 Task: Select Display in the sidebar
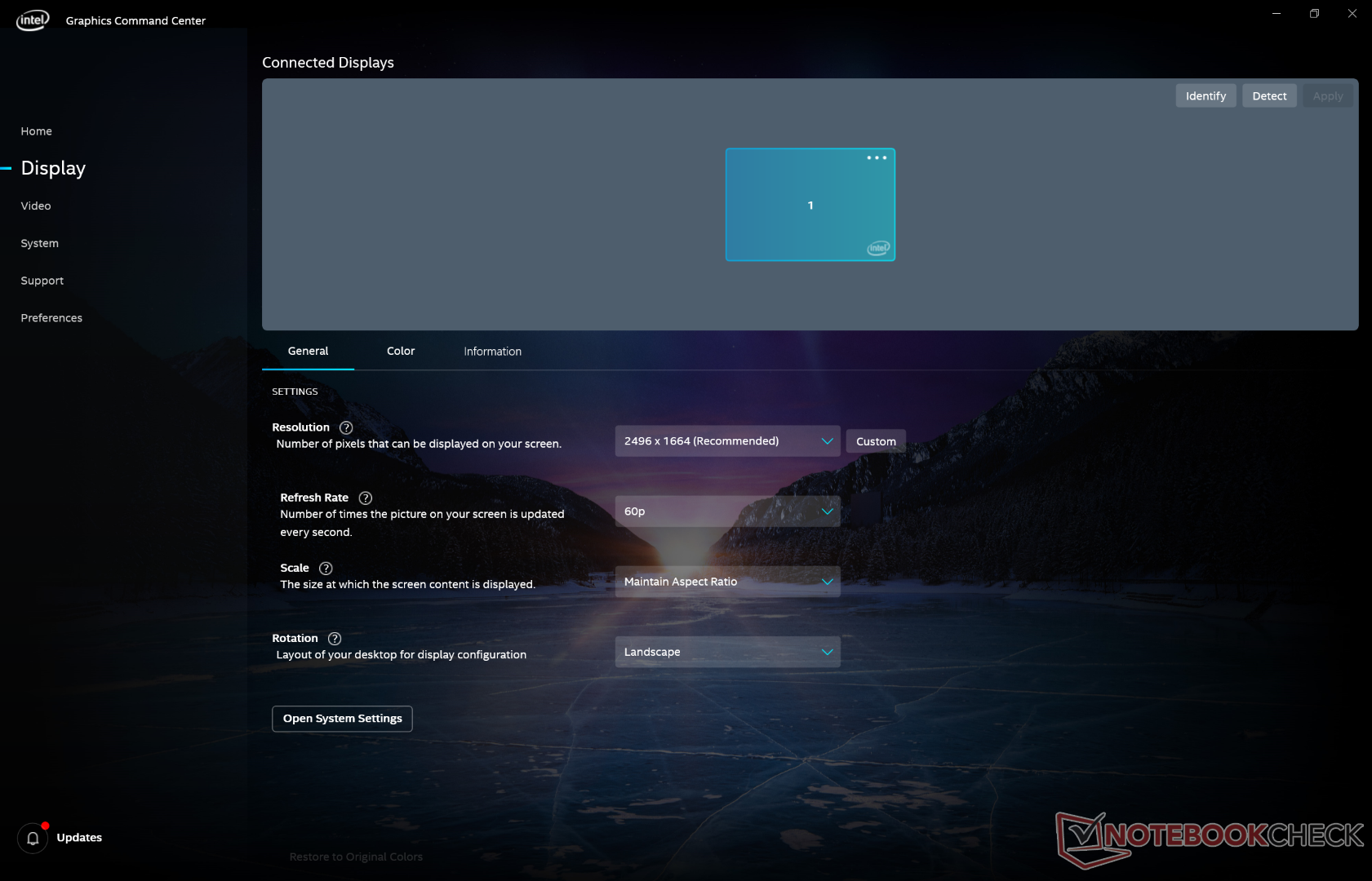pos(53,168)
